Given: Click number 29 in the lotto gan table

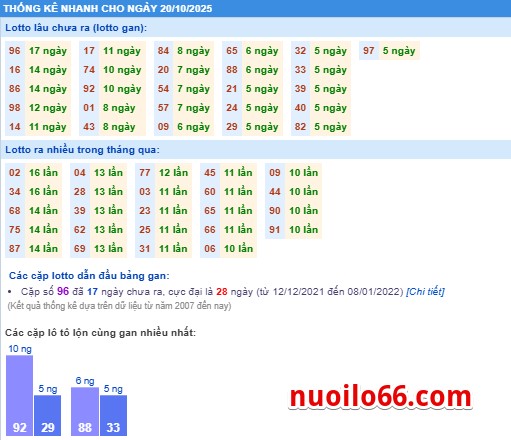Looking at the screenshot, I should [232, 127].
